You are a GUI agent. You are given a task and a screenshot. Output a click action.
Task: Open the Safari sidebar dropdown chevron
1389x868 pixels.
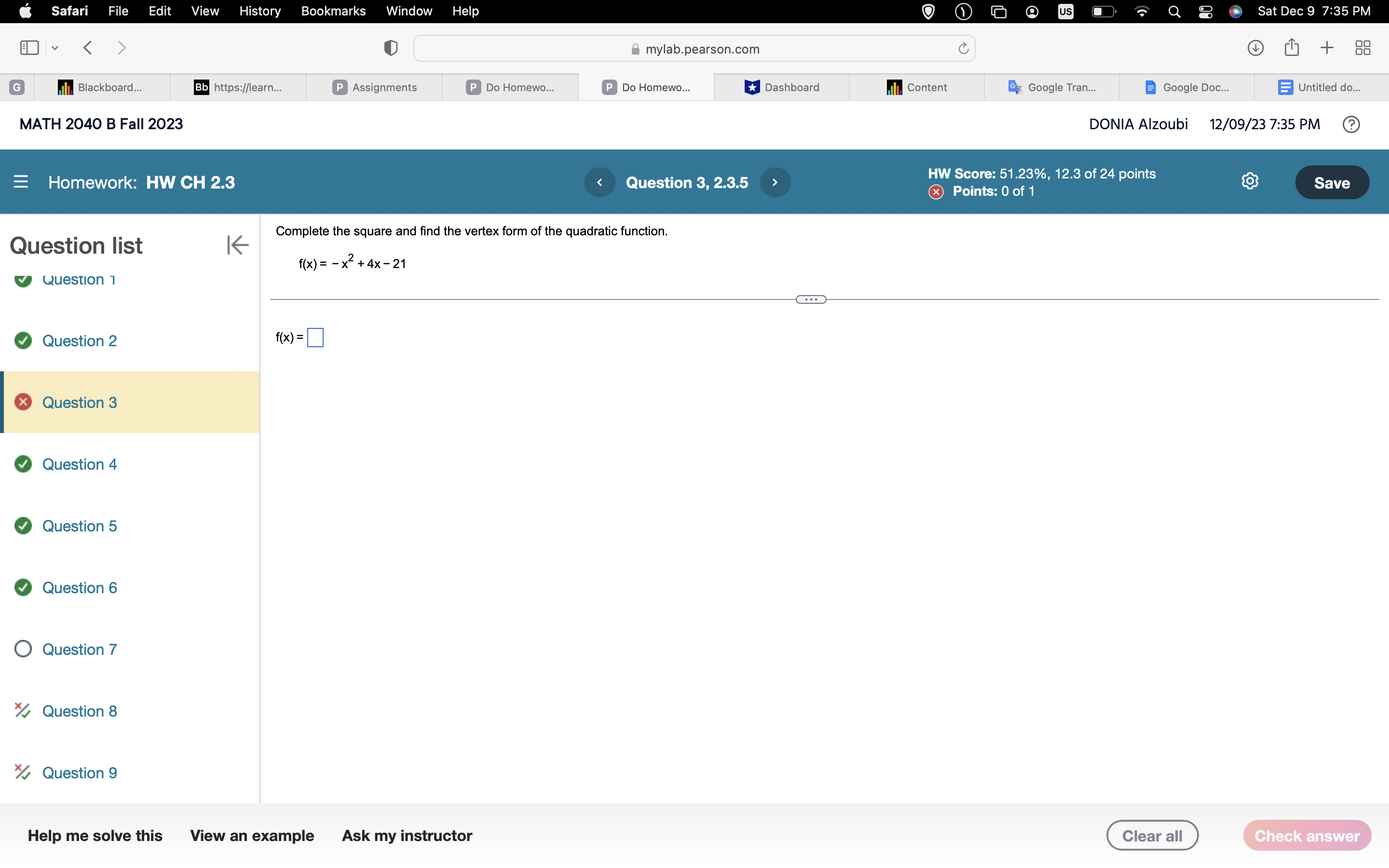click(54, 48)
